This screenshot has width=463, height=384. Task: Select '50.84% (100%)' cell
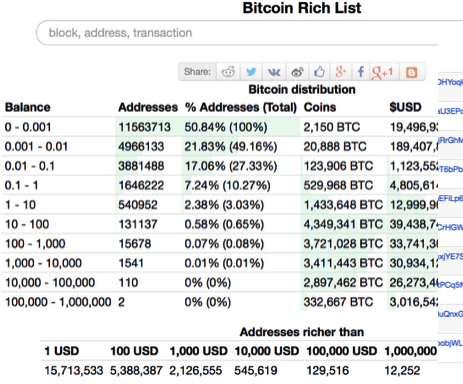[x=226, y=127]
